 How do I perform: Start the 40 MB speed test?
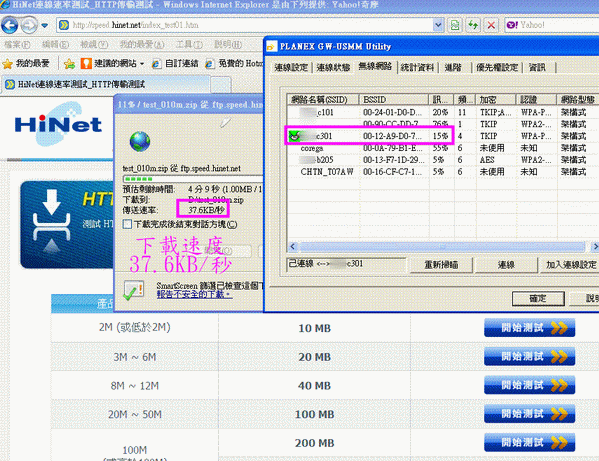point(529,385)
